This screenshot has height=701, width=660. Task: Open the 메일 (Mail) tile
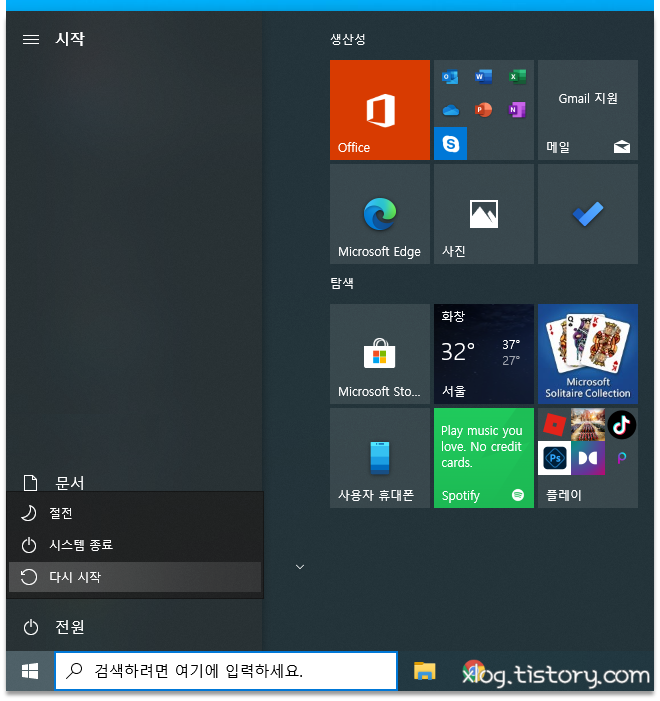pos(588,110)
